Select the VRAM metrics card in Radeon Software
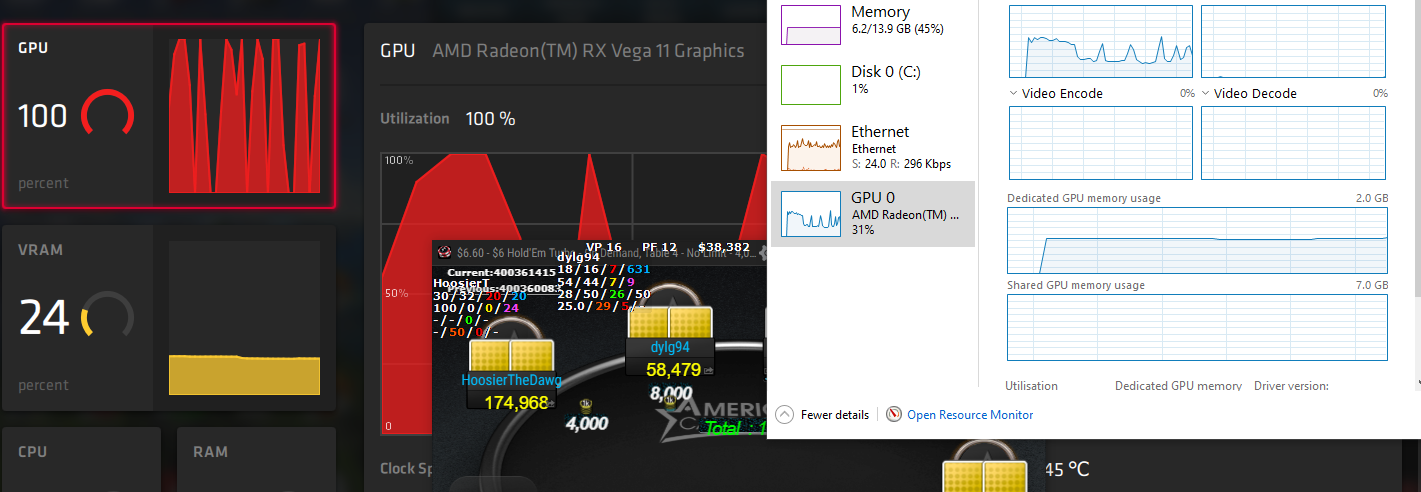Viewport: 1421px width, 492px height. (x=168, y=318)
